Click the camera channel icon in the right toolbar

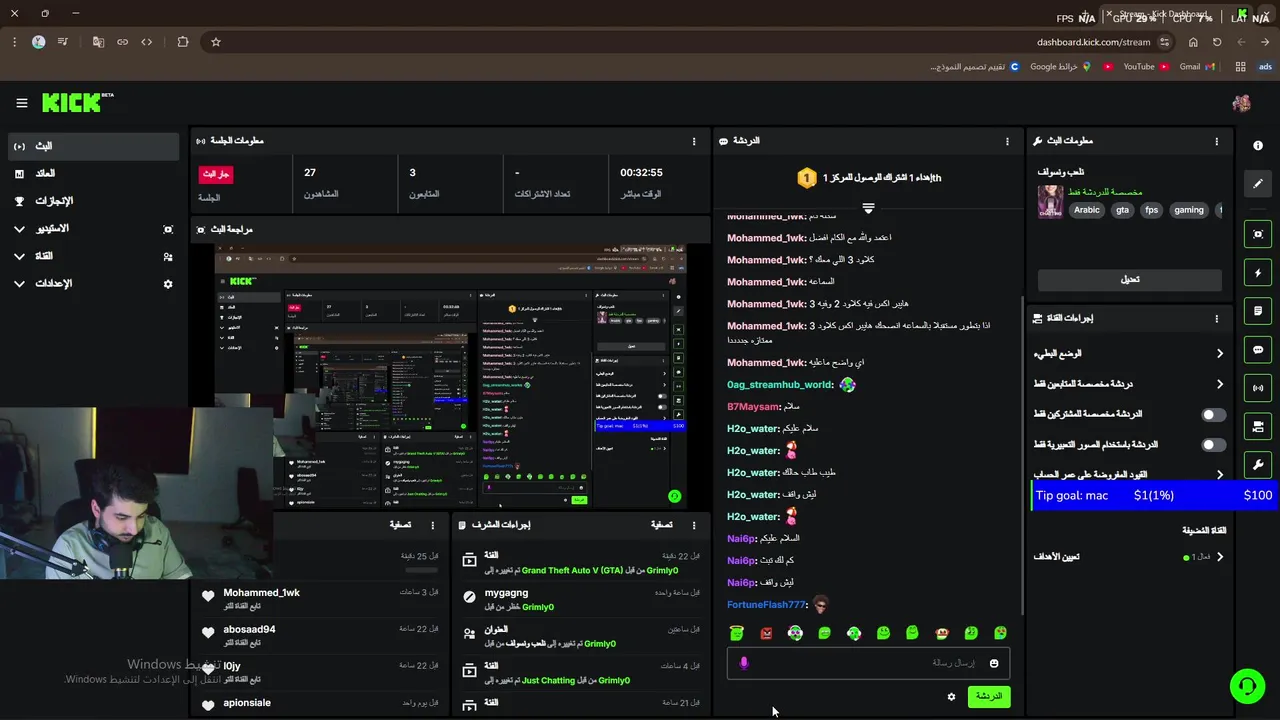tap(1258, 427)
